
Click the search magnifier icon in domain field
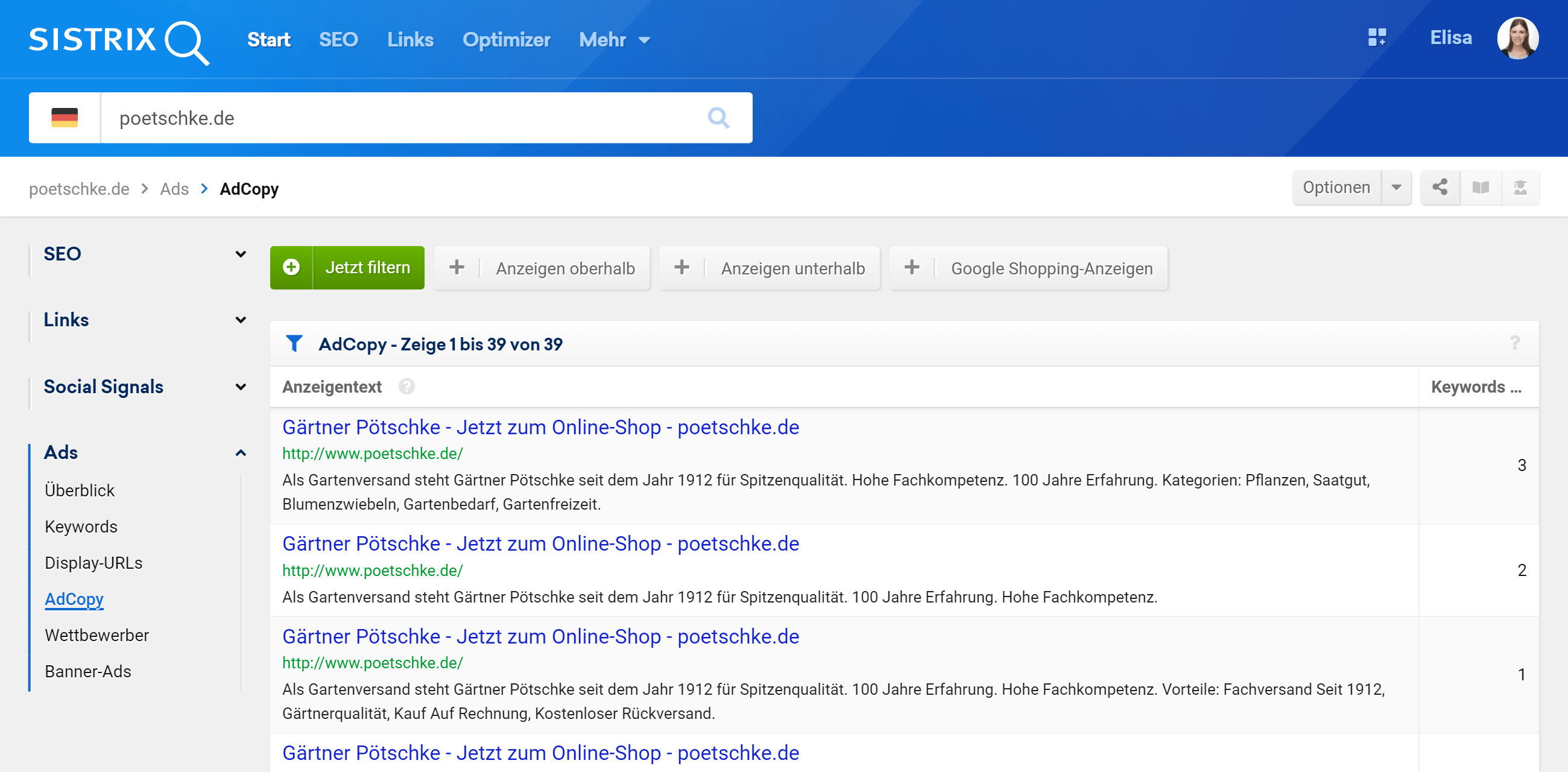(718, 118)
